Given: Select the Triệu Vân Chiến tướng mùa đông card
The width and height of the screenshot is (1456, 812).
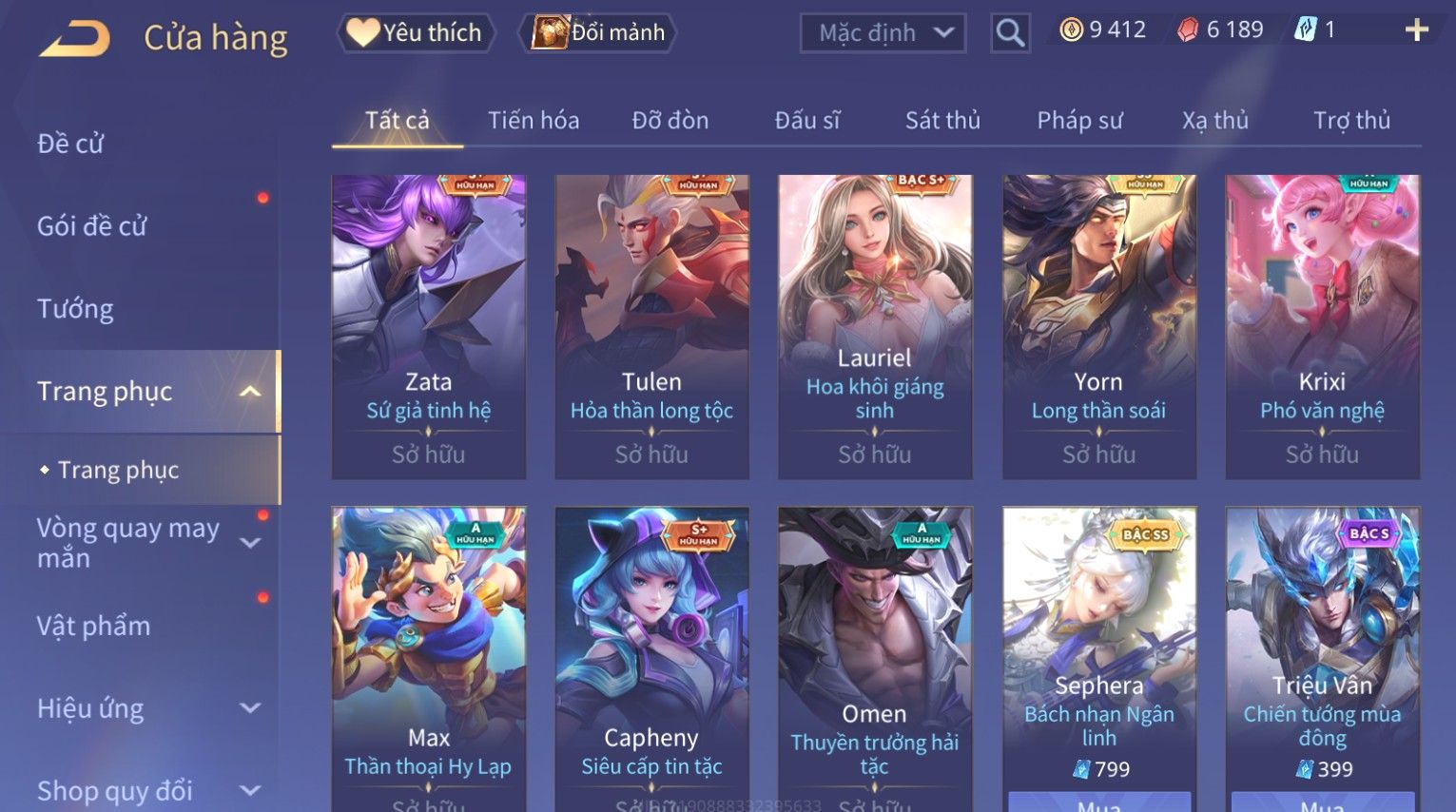Looking at the screenshot, I should tap(1323, 647).
